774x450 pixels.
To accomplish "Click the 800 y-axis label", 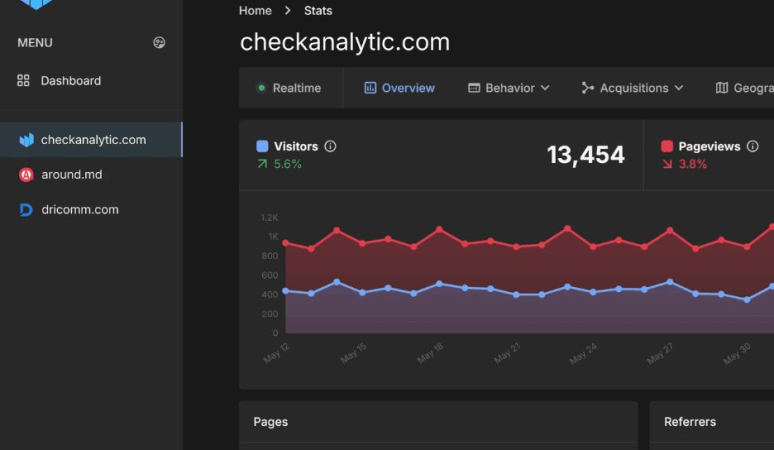I will pyautogui.click(x=270, y=256).
